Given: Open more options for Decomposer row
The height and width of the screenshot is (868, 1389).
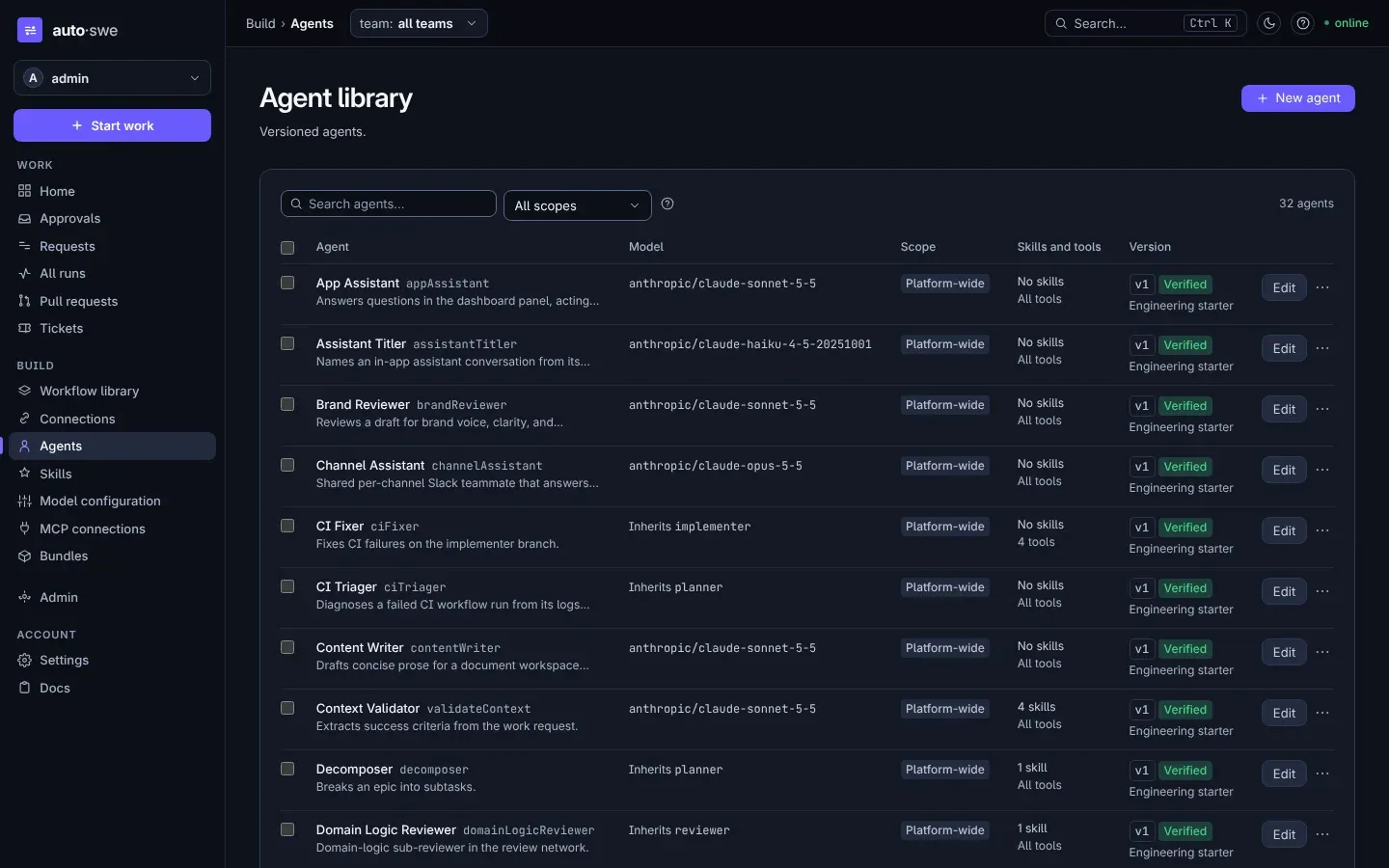Looking at the screenshot, I should 1322,773.
